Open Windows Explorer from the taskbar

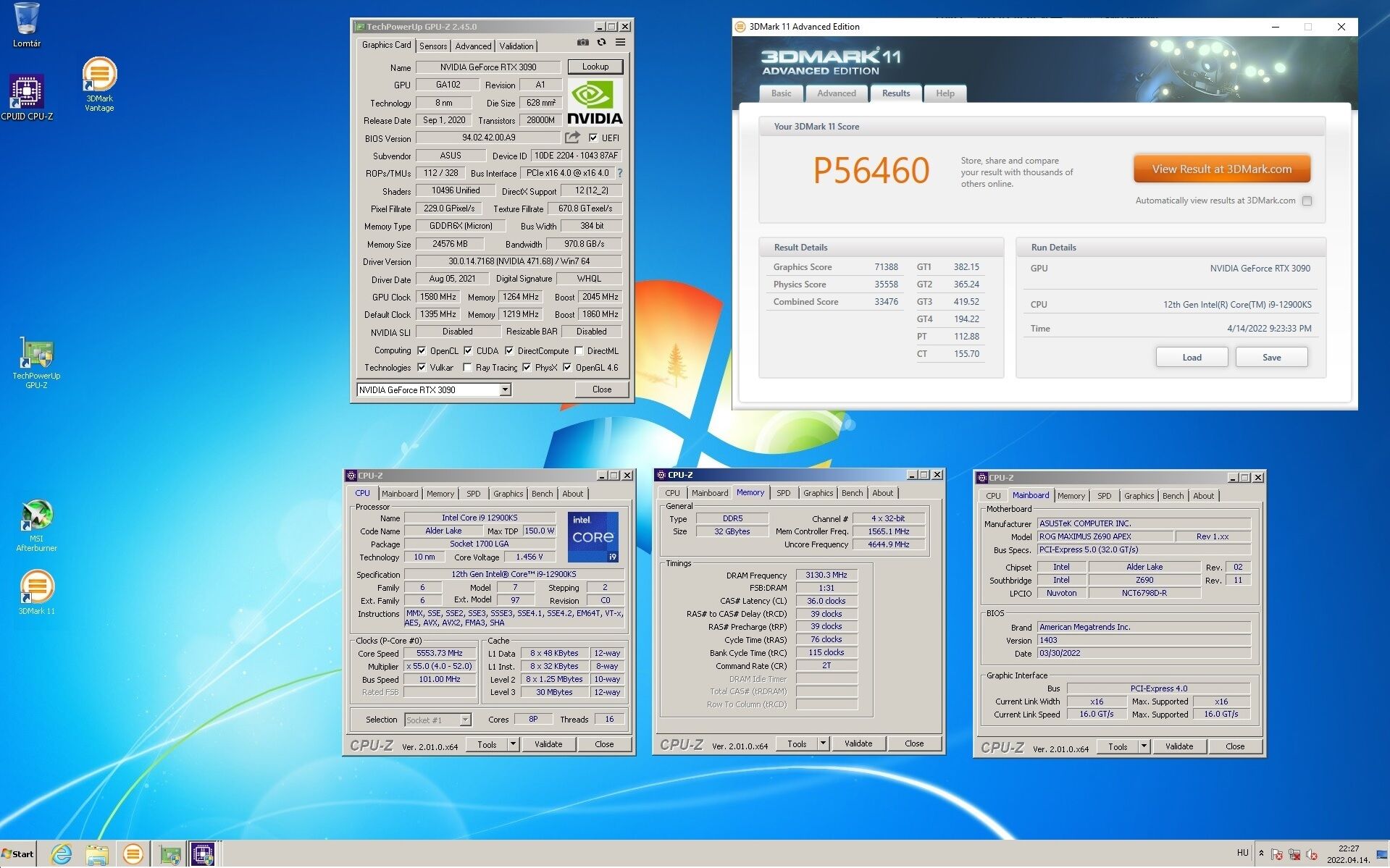click(x=97, y=855)
